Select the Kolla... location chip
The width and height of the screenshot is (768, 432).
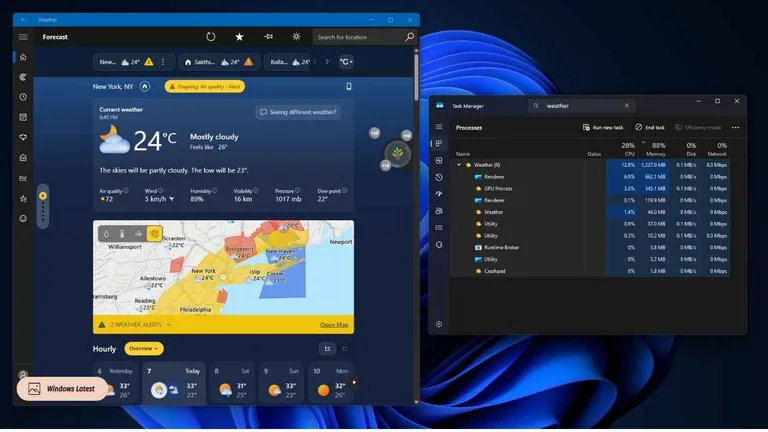(289, 62)
